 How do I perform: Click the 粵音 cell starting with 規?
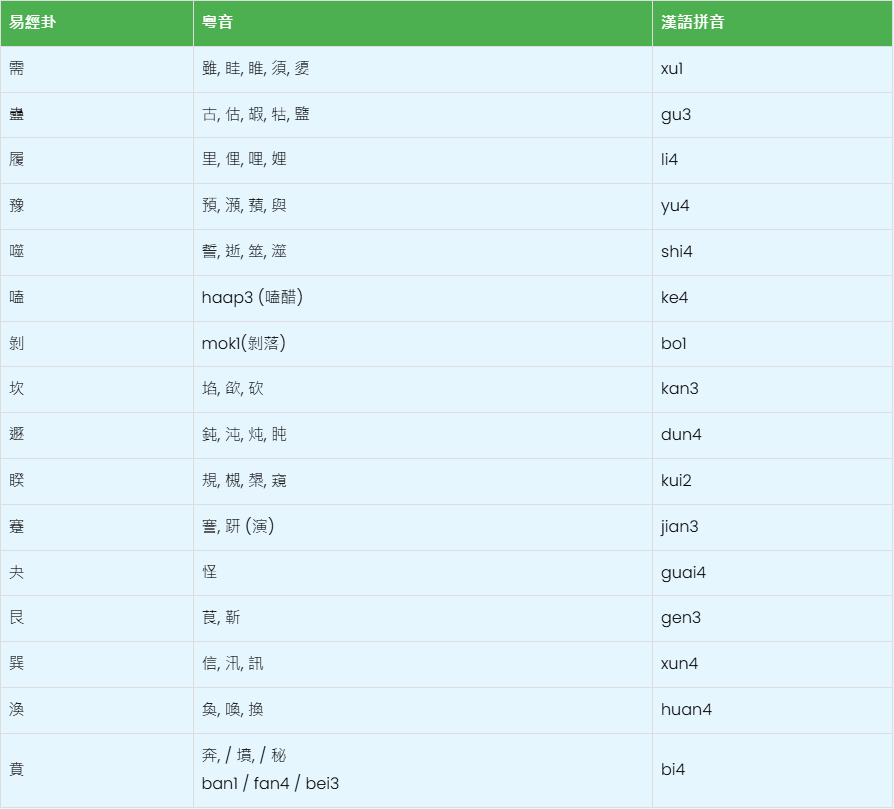point(423,481)
